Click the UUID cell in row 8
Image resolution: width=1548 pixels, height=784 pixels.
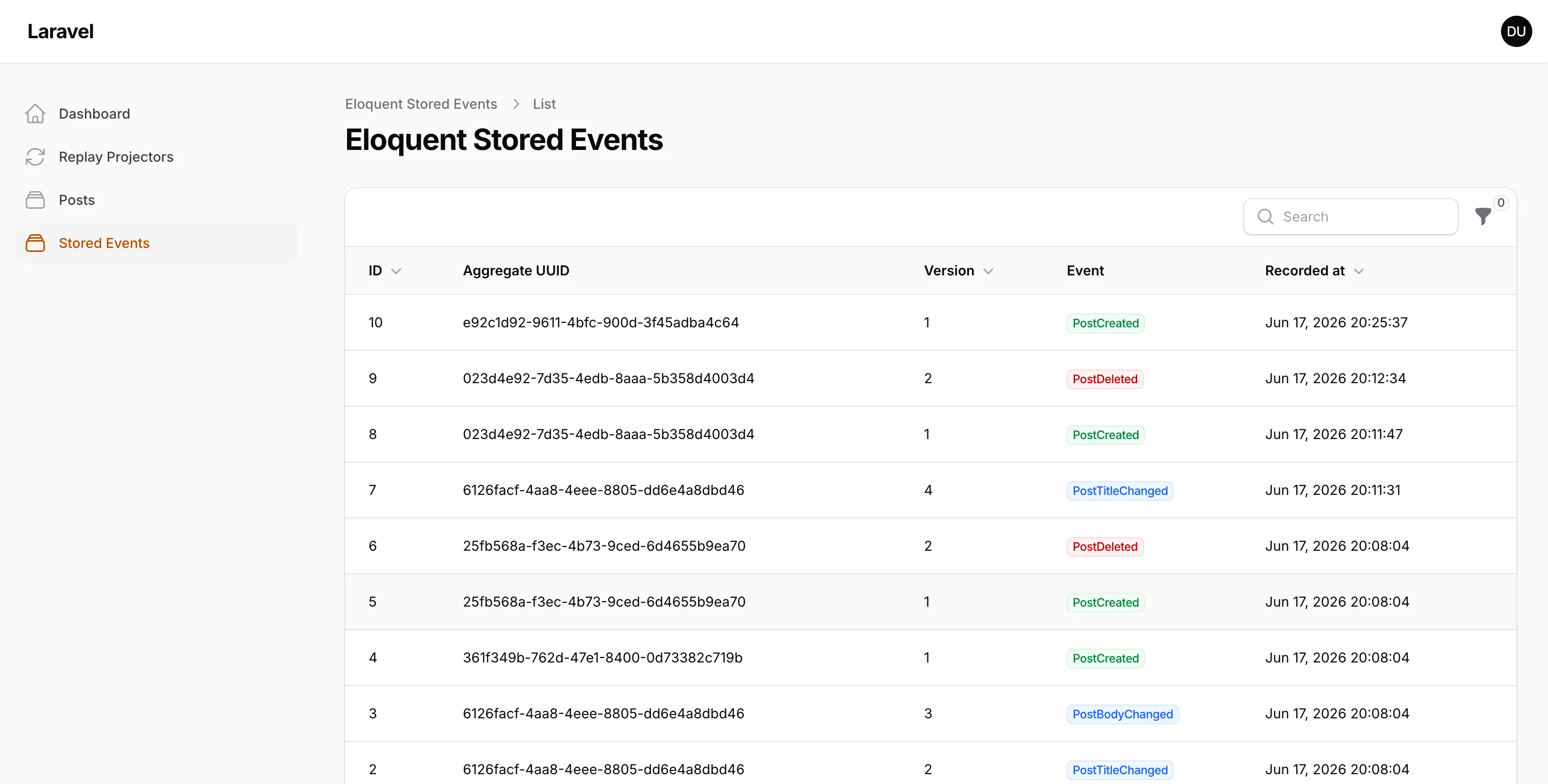point(608,434)
